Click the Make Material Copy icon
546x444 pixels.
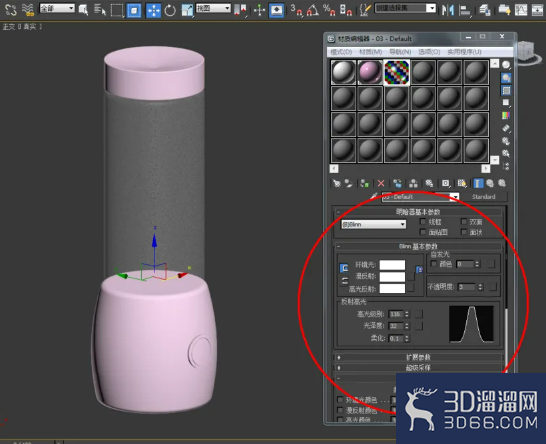coord(397,183)
